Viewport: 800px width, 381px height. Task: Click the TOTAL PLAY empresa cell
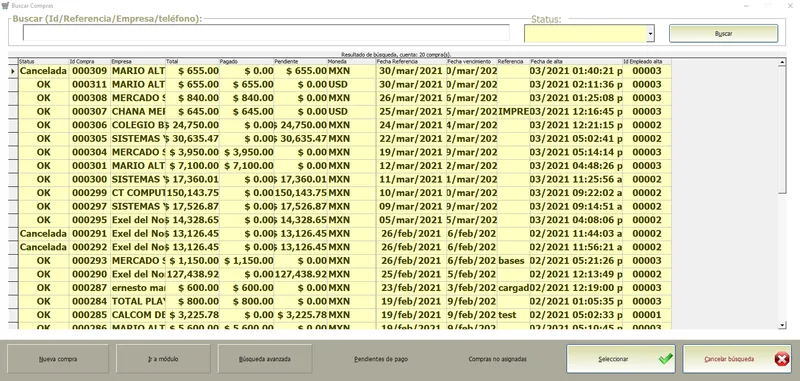coord(138,301)
